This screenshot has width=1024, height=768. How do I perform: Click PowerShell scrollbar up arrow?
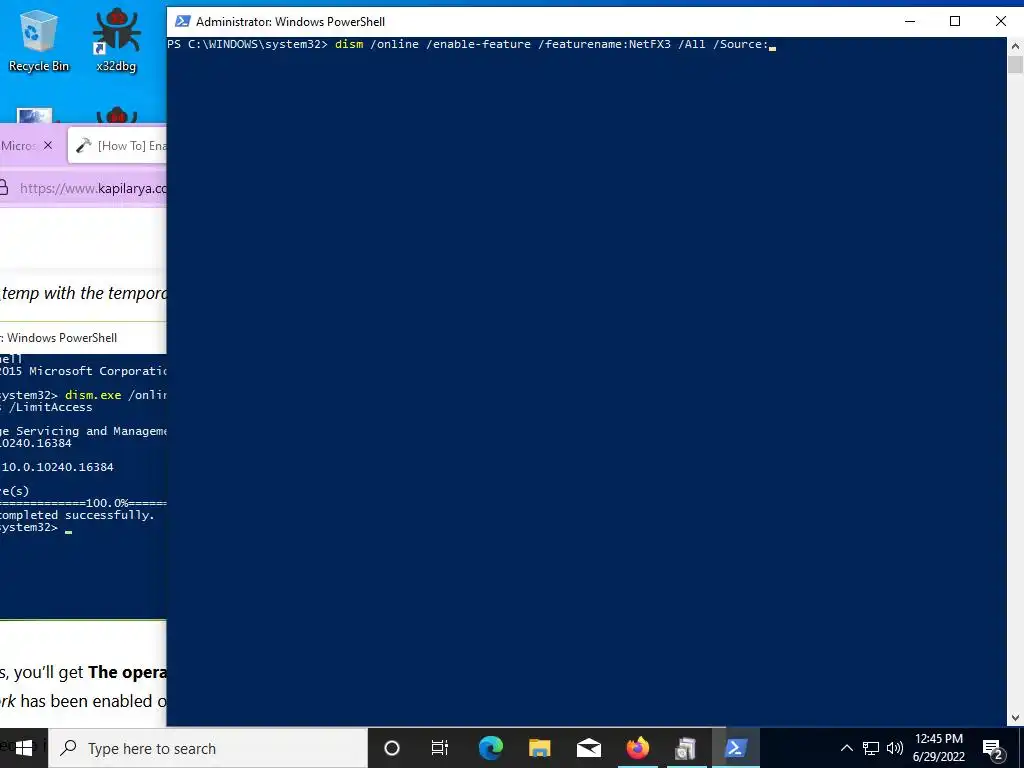tap(1016, 46)
